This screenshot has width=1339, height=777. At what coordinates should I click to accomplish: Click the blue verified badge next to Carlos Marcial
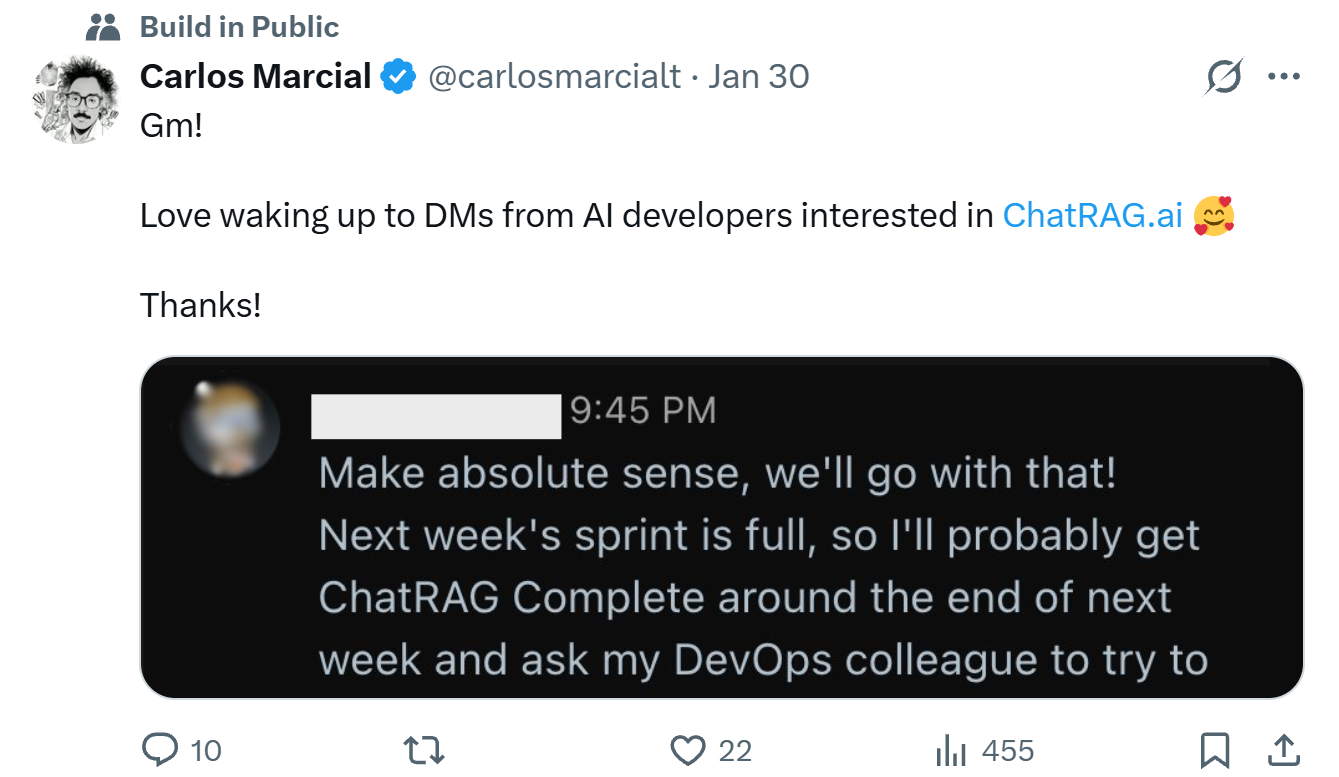(x=399, y=74)
